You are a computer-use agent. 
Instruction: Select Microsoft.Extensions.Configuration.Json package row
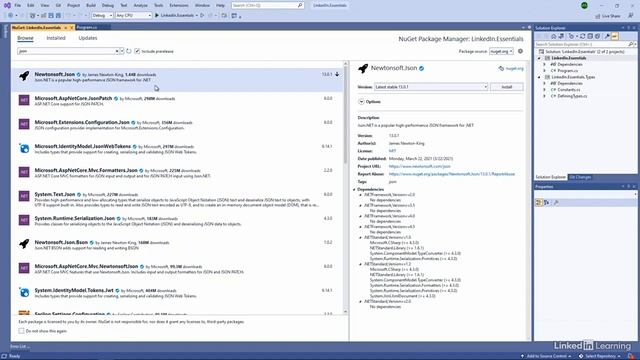pos(178,125)
